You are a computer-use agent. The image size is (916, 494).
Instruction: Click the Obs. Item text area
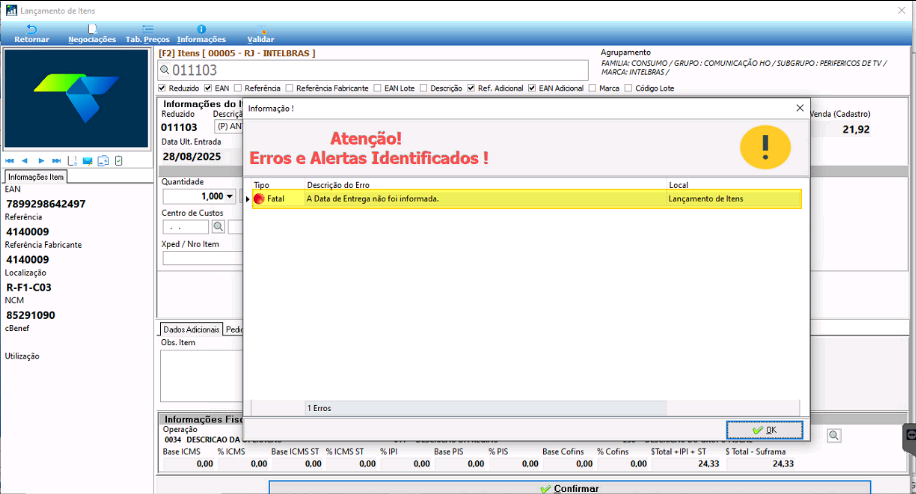201,375
